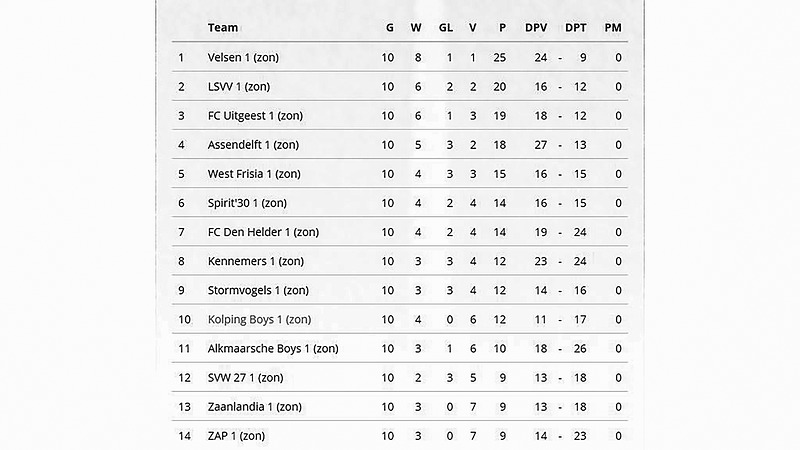Select FC Uitgeest 1 (zon) in the table
The image size is (800, 450).
point(255,116)
